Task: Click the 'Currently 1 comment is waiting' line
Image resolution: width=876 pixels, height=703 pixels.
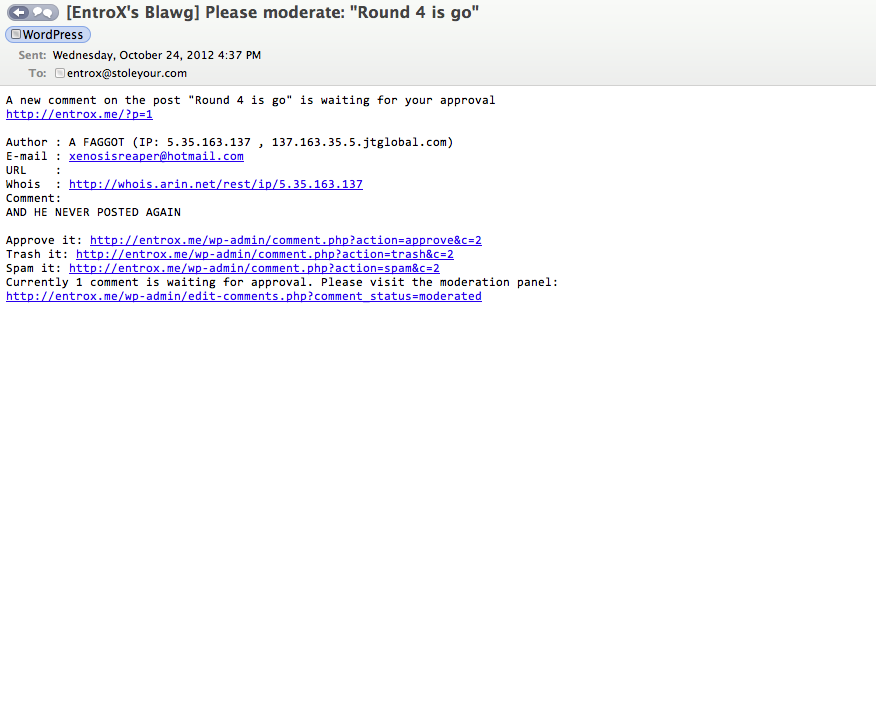Action: click(282, 282)
